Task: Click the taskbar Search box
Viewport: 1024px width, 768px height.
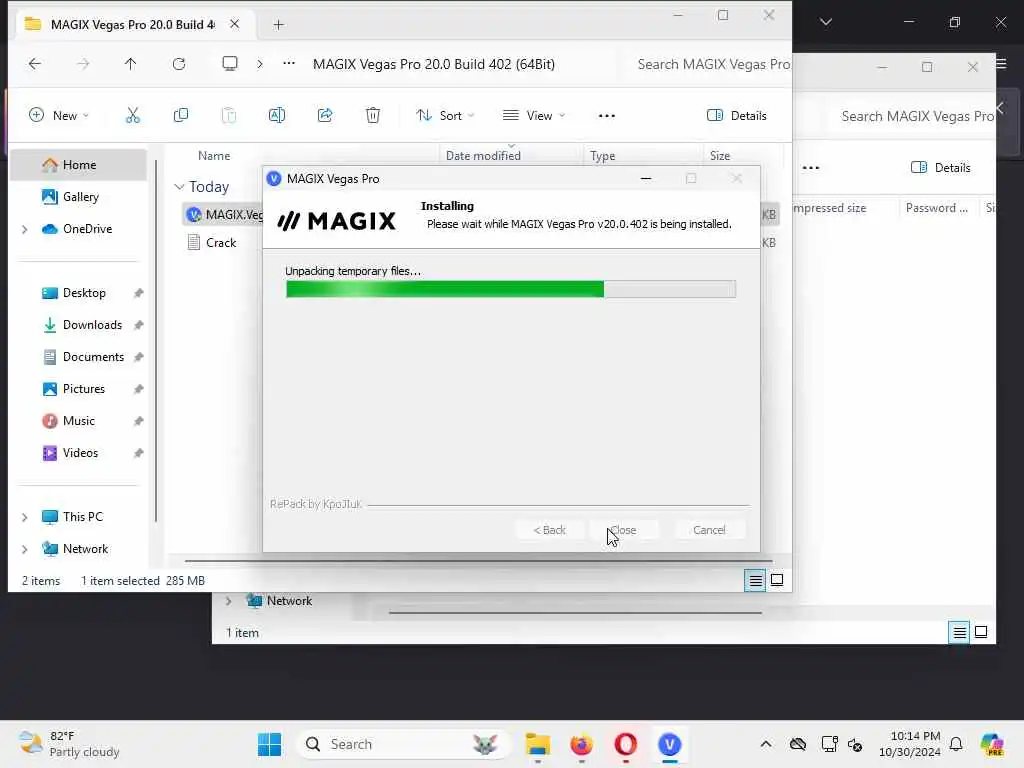Action: pos(402,744)
